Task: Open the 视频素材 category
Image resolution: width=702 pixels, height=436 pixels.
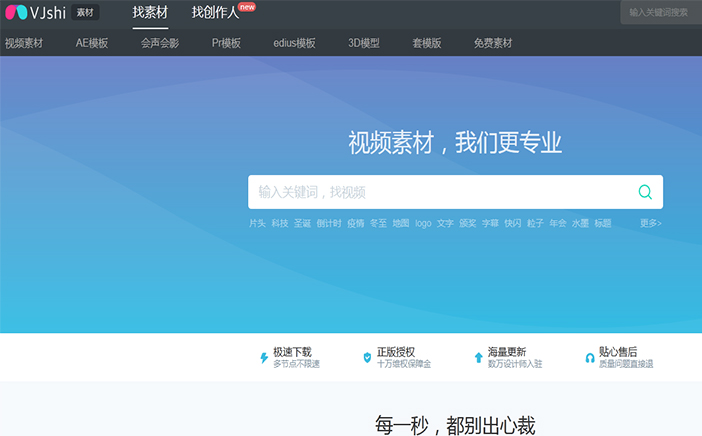Action: point(24,43)
